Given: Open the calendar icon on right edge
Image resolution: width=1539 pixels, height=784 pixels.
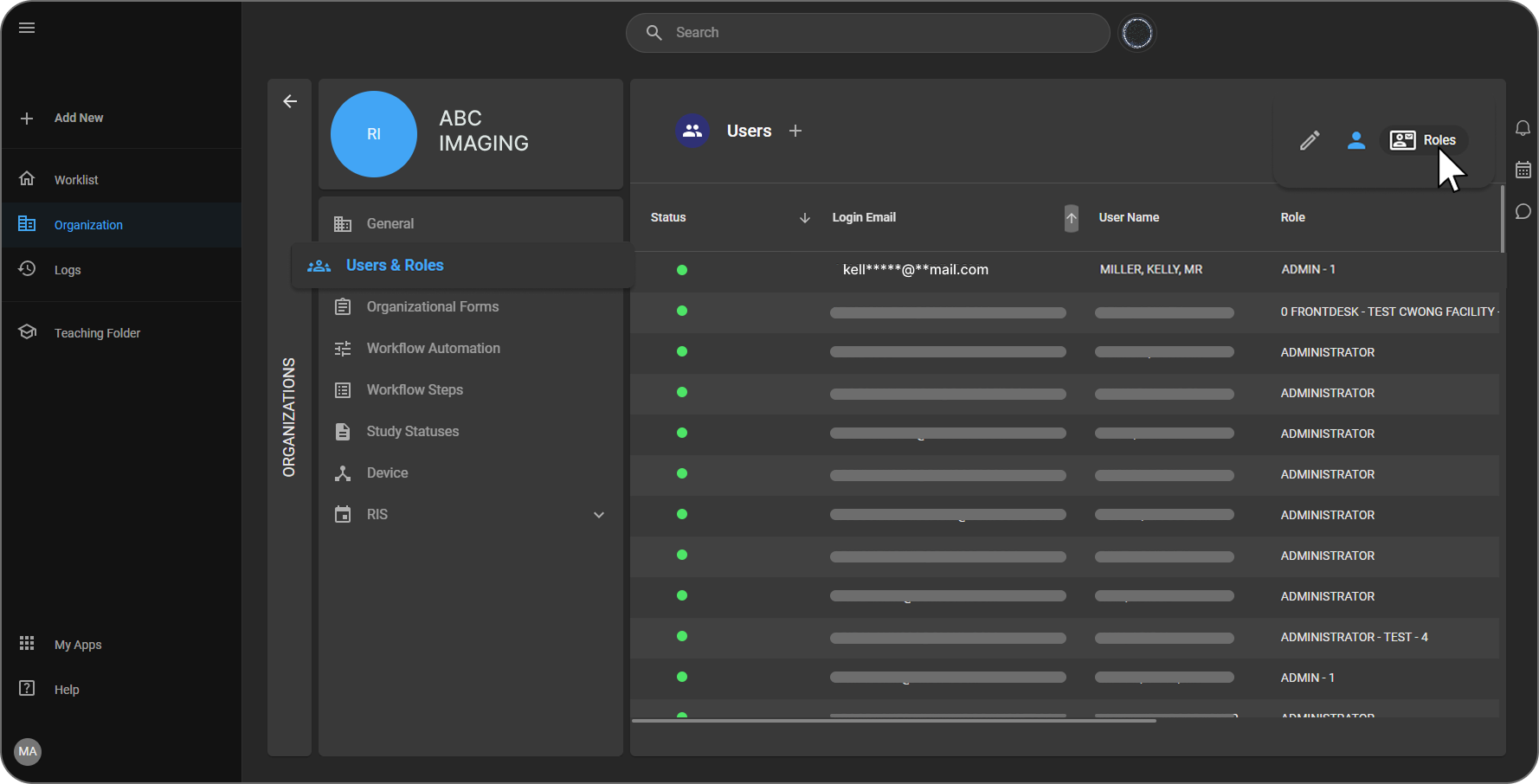Looking at the screenshot, I should (x=1523, y=170).
